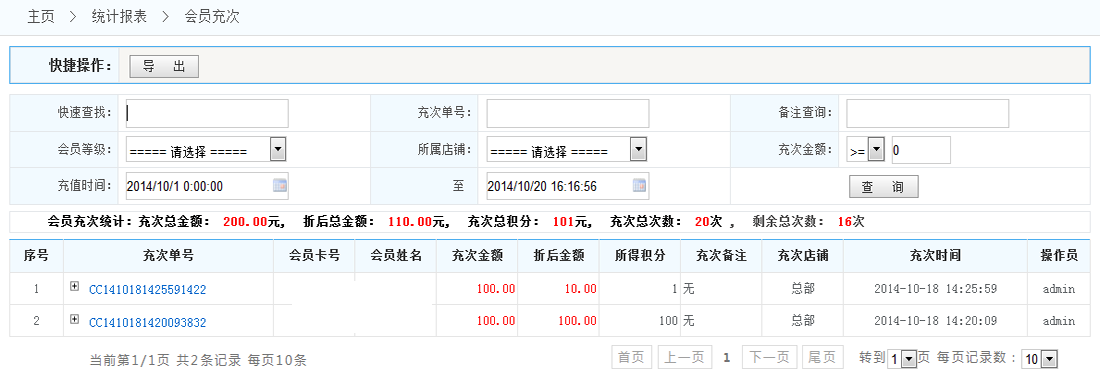Expand row details for CC1410181425591422
The image size is (1100, 391).
[74, 286]
